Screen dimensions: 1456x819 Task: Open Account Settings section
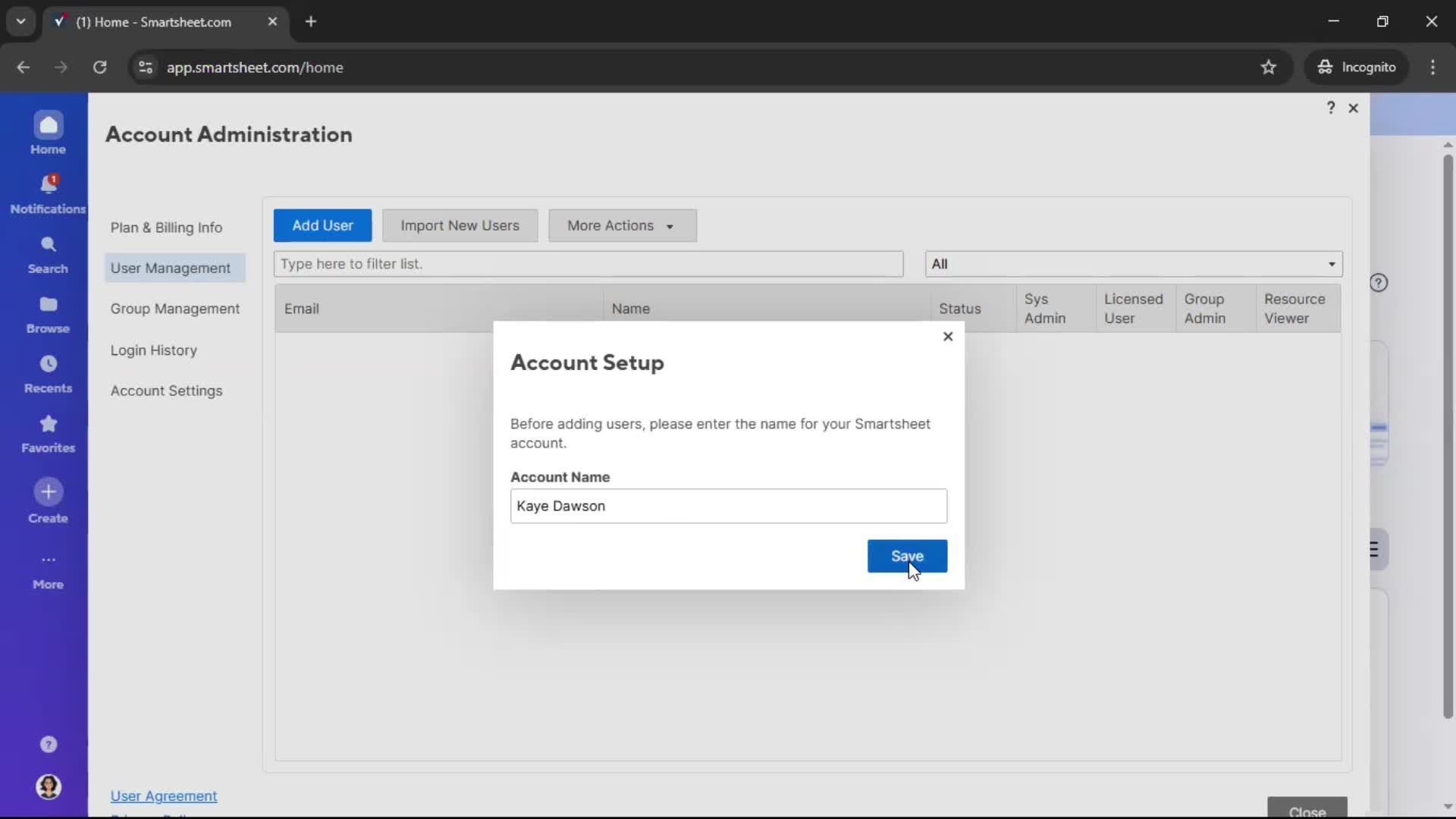pyautogui.click(x=166, y=391)
